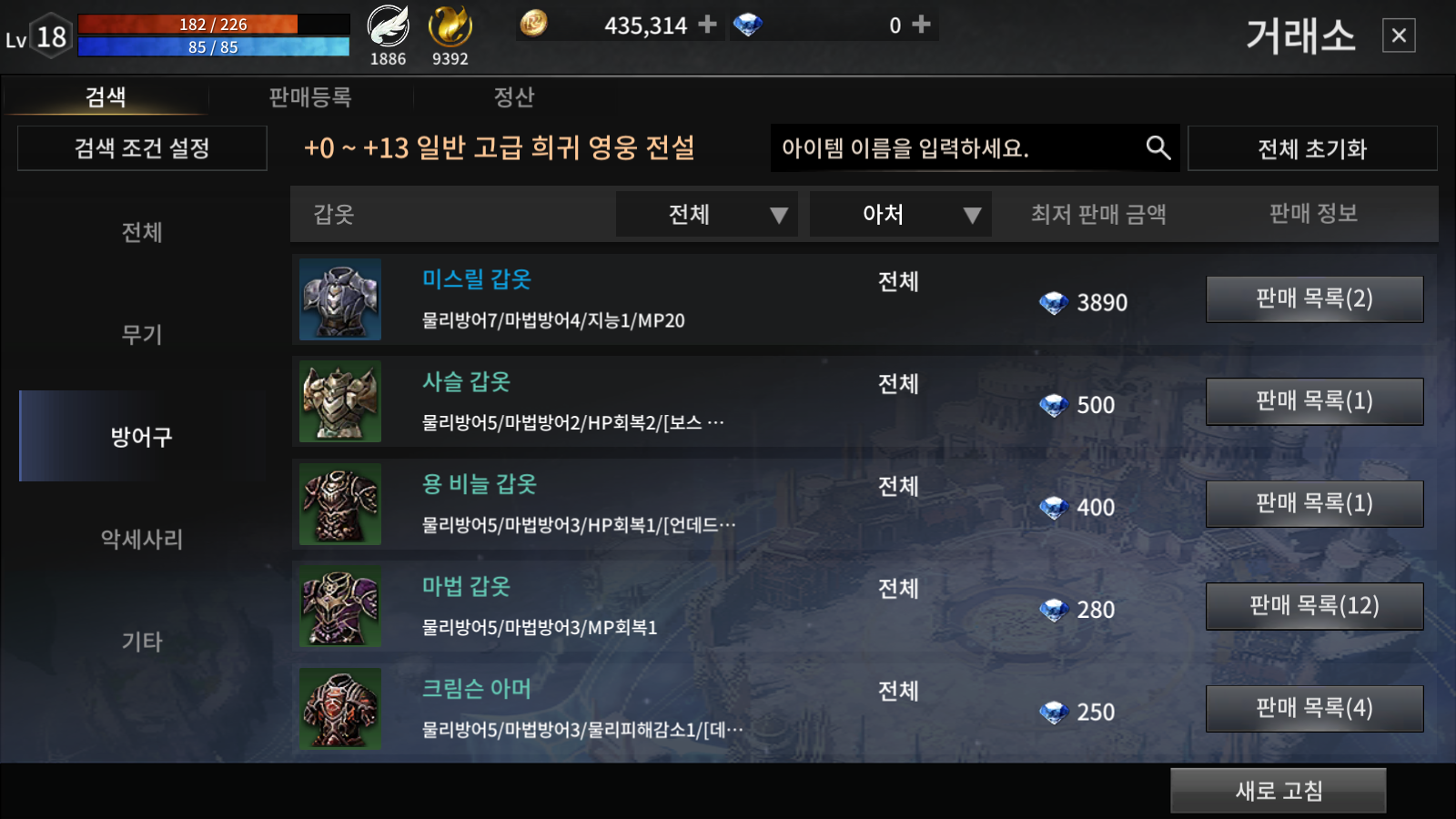Click the white feather icon above 1886
Screen dimensions: 1456x819
pyautogui.click(x=389, y=25)
